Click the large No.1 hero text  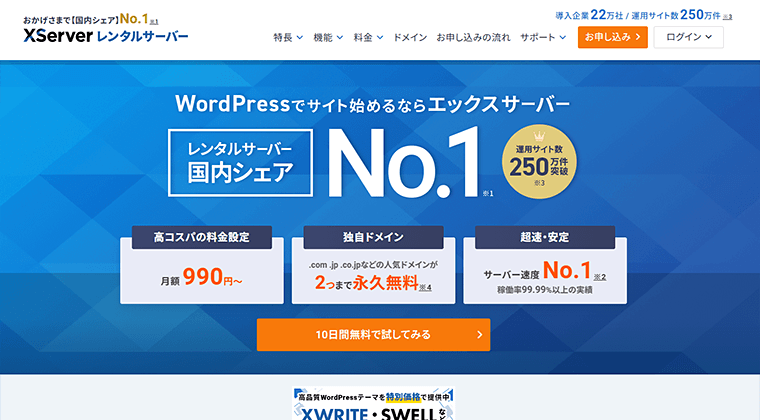click(405, 163)
